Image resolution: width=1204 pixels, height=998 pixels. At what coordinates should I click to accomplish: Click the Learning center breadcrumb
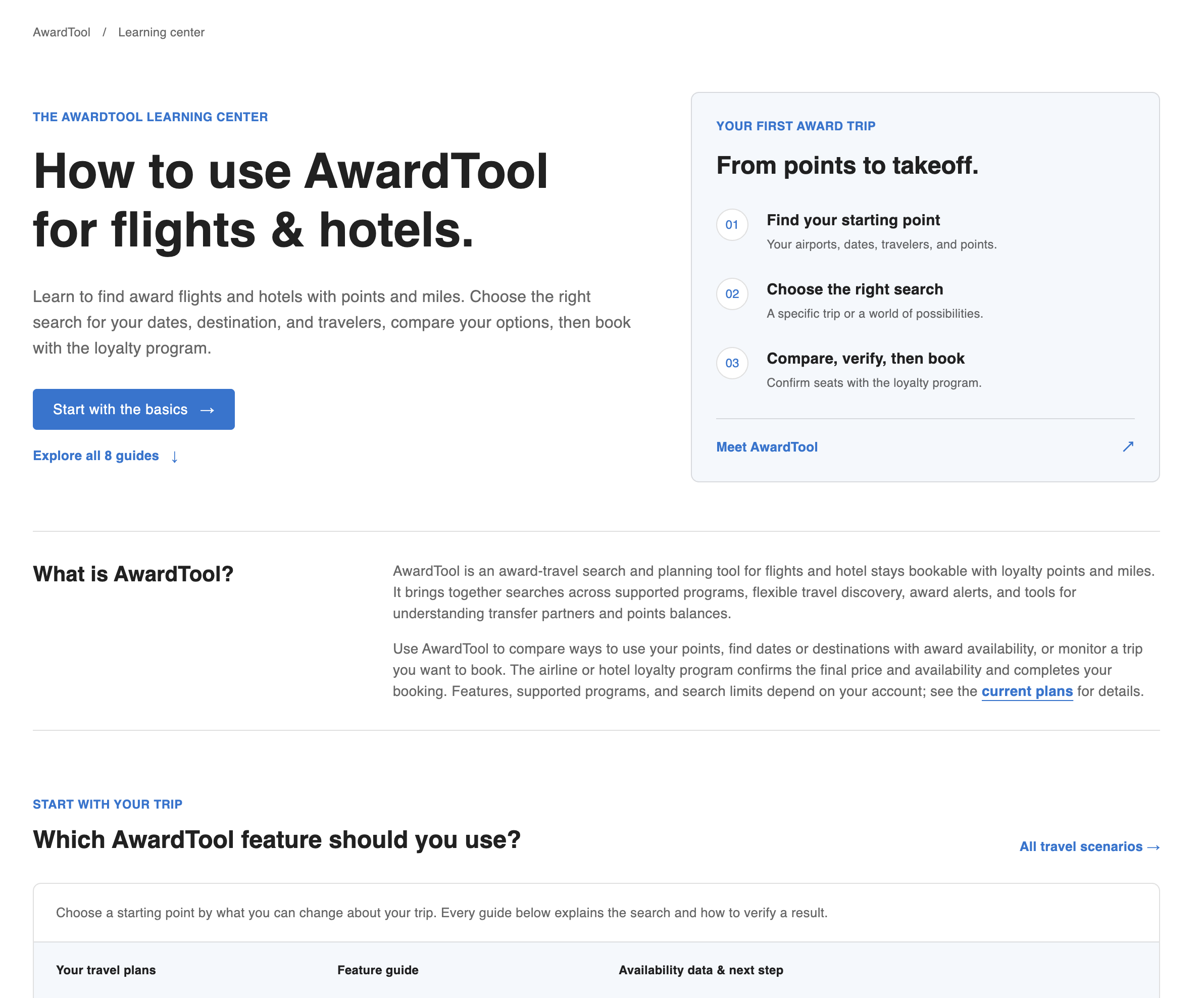coord(161,32)
